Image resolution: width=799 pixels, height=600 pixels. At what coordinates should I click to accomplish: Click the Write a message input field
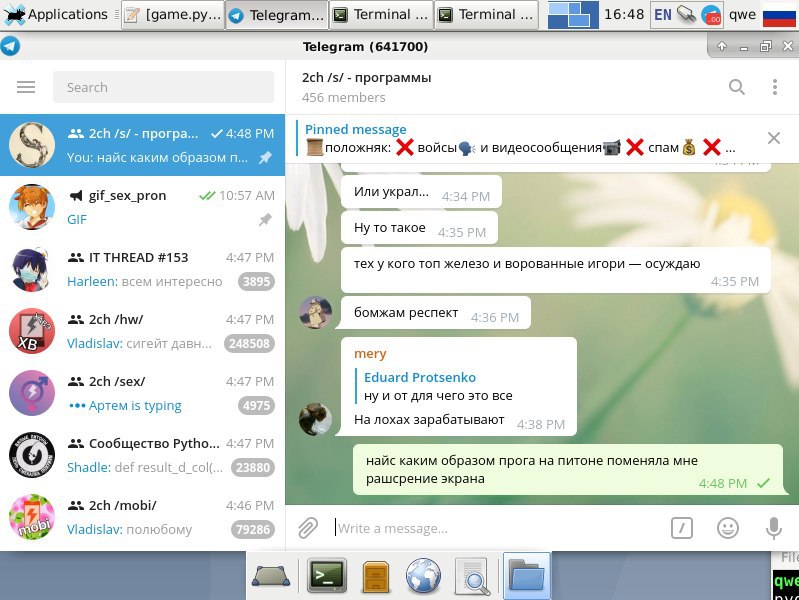(x=497, y=528)
